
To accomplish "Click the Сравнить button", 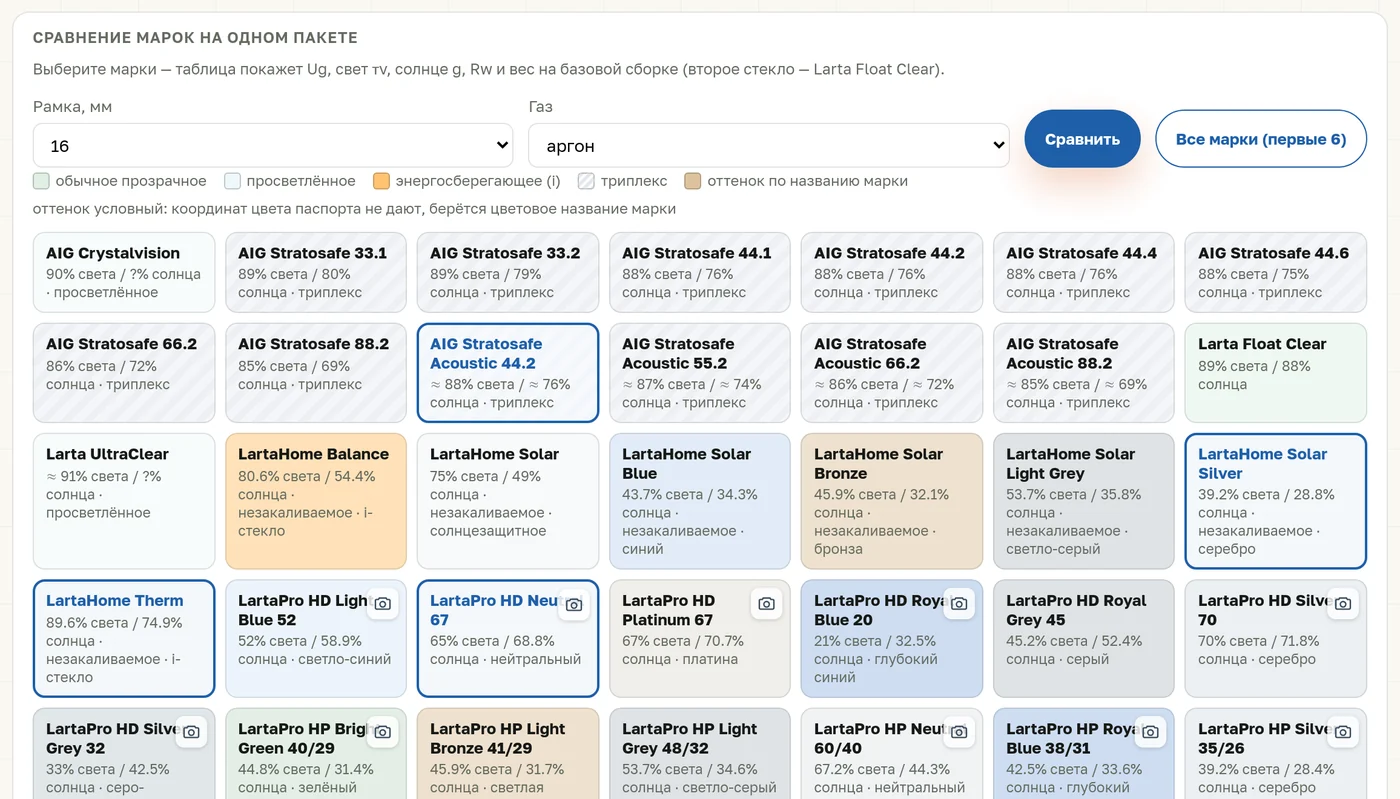I will tap(1082, 139).
